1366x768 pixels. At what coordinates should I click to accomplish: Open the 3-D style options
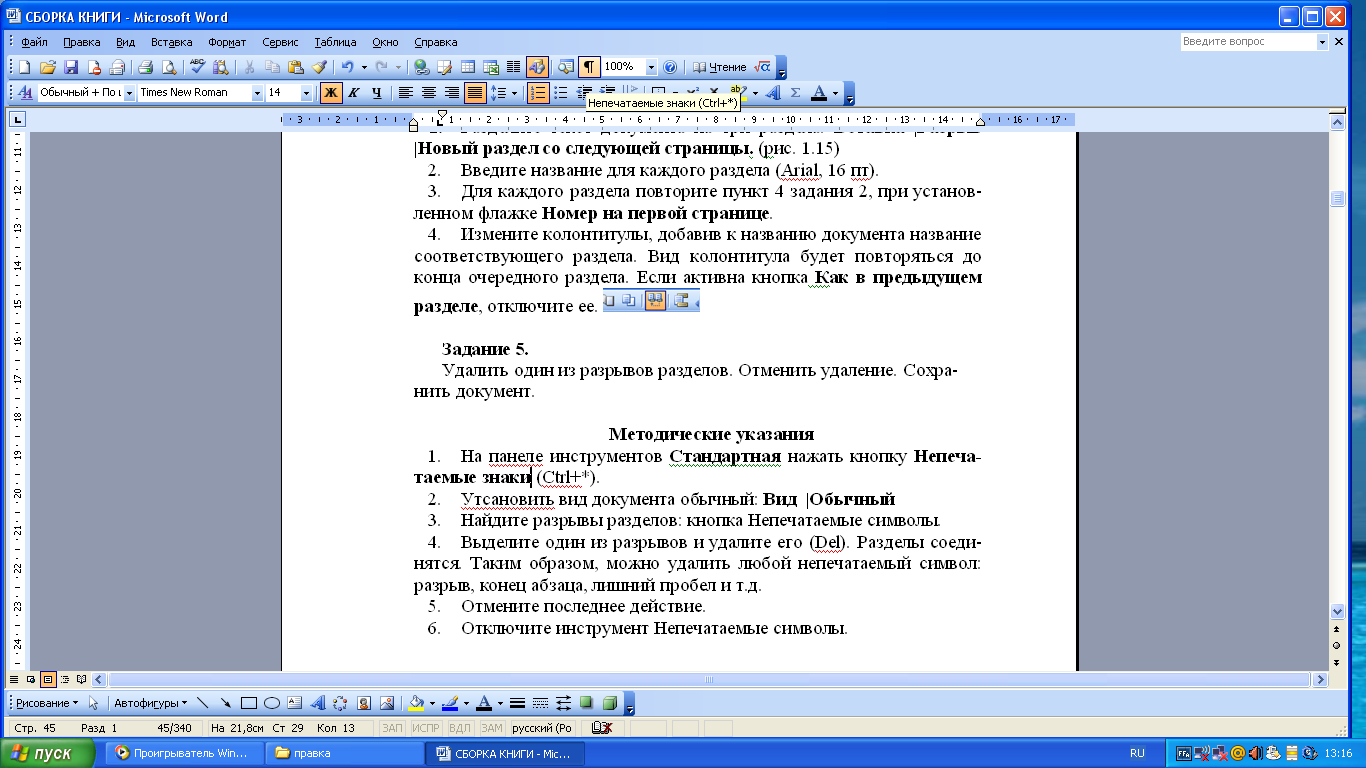[x=610, y=703]
